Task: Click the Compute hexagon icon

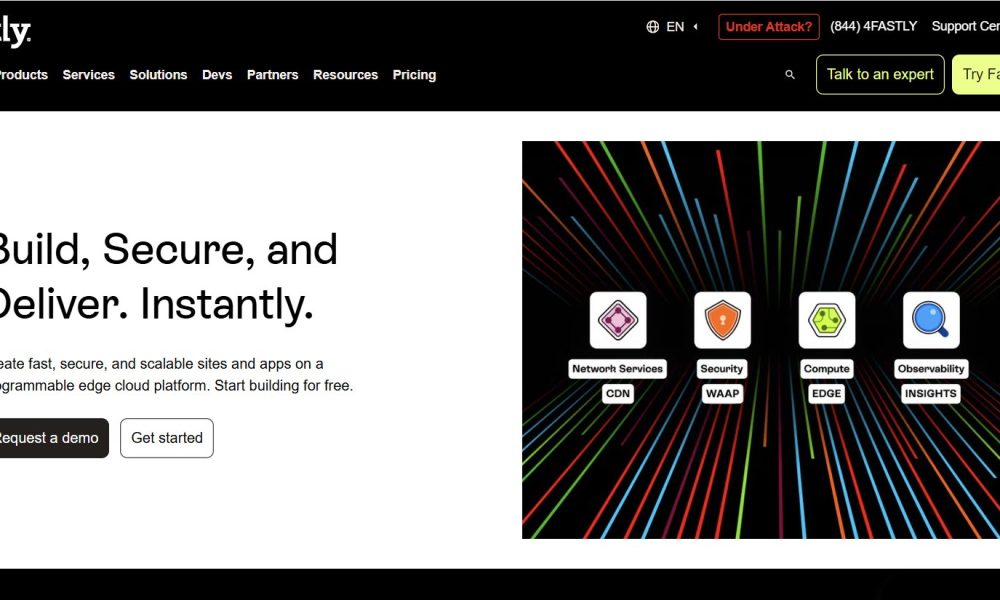Action: click(x=826, y=320)
